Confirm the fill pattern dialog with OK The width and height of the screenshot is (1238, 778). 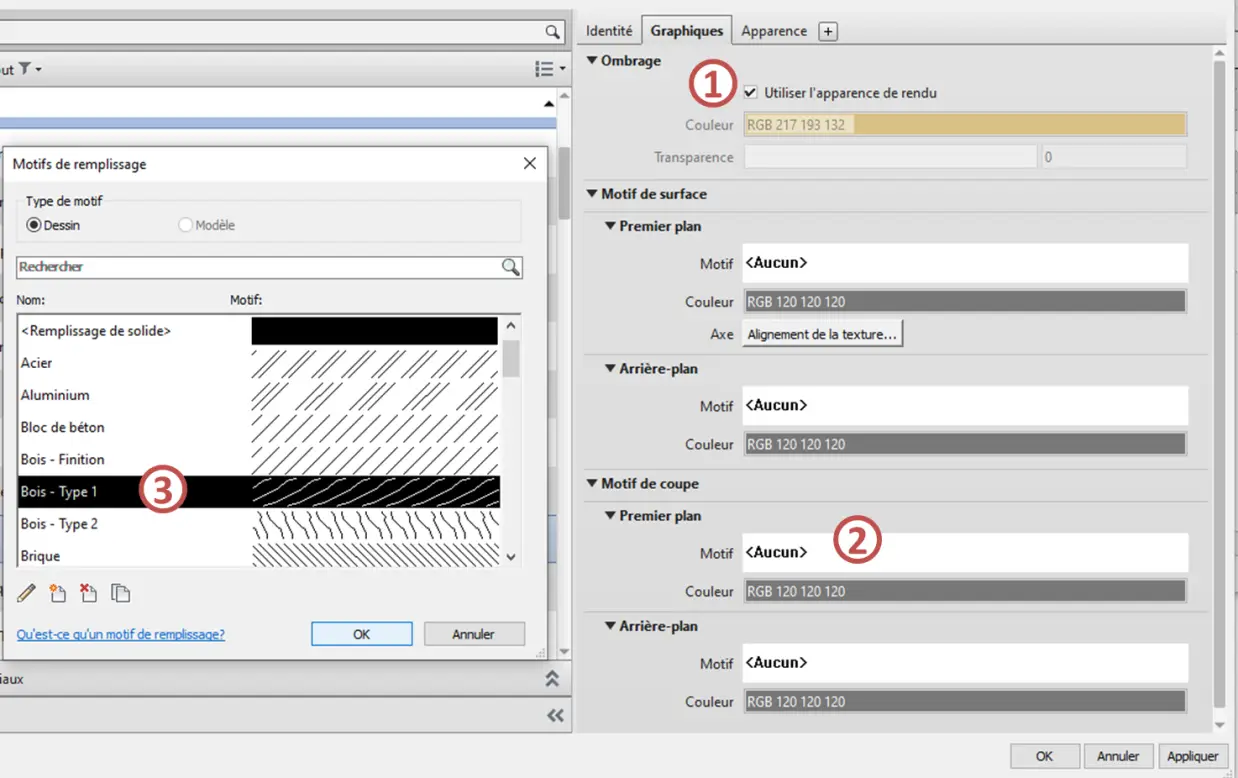[x=362, y=634]
